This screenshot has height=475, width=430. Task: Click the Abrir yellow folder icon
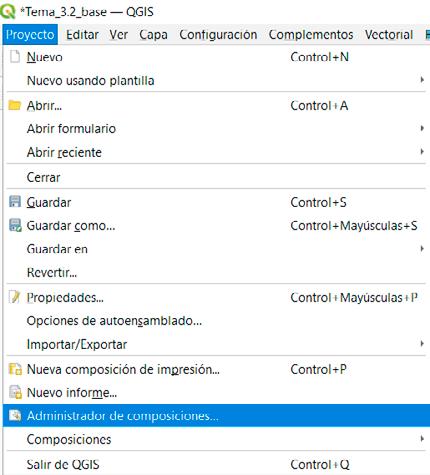click(x=15, y=105)
